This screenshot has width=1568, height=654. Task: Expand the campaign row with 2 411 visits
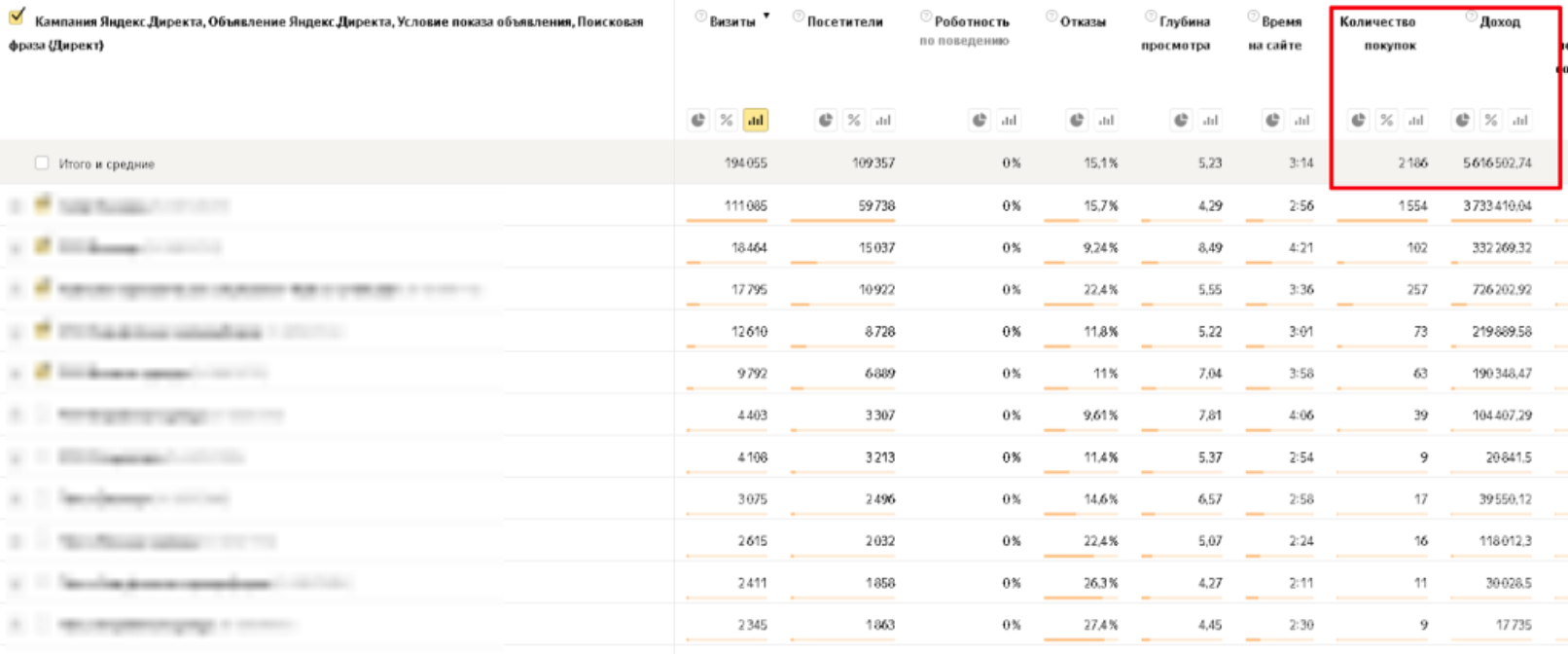(15, 583)
